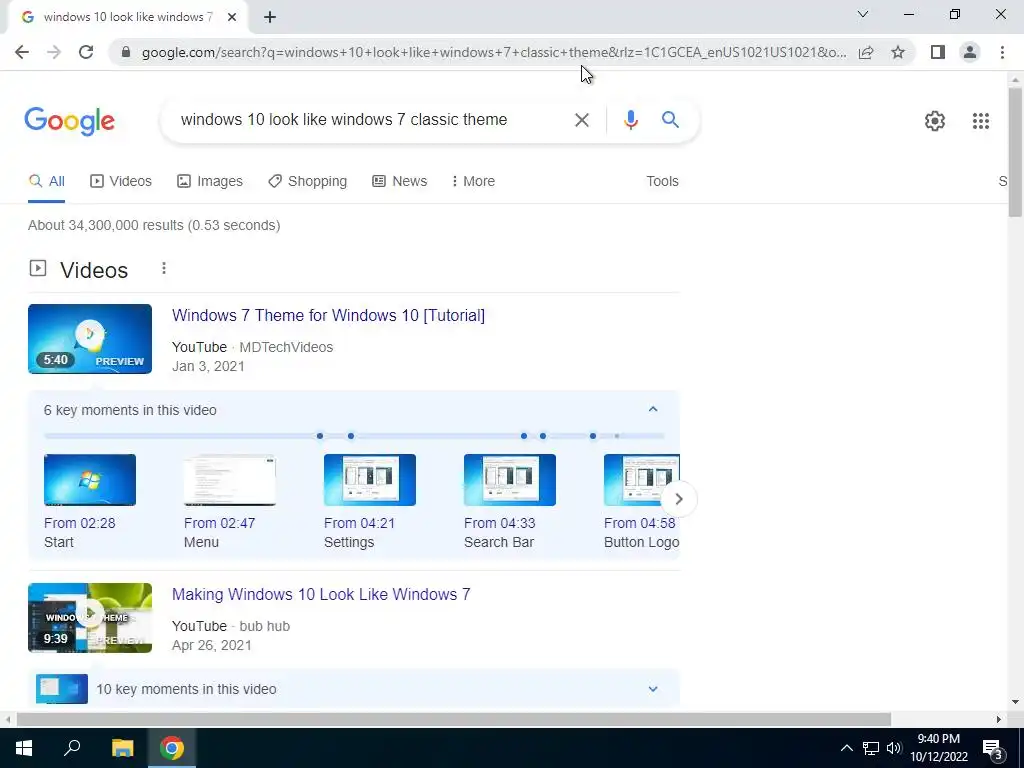Bookmark this page with the star icon
Screen dimensions: 1024x768
pyautogui.click(x=898, y=52)
